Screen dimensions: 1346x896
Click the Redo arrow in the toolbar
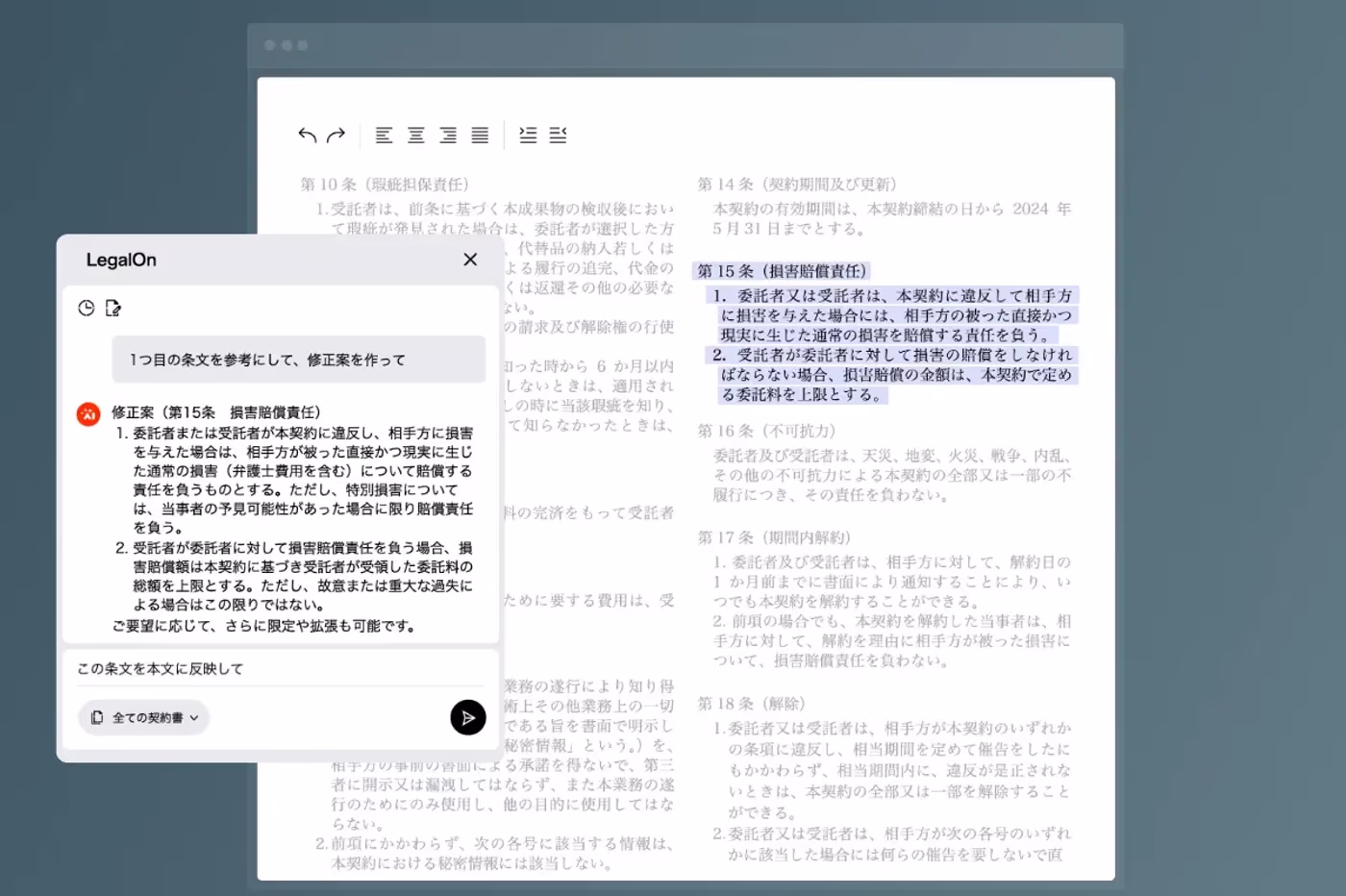point(334,135)
